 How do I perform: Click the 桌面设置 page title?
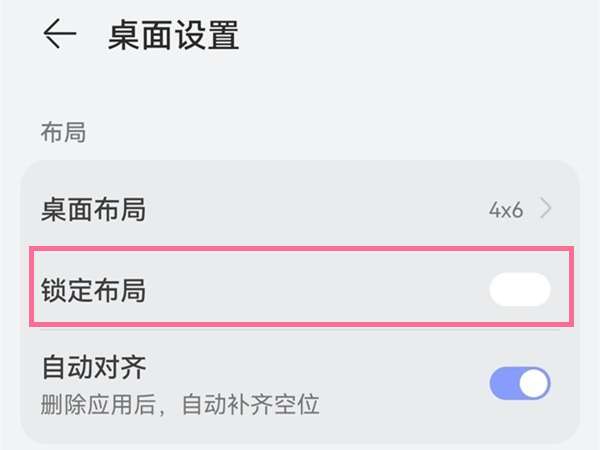(173, 36)
